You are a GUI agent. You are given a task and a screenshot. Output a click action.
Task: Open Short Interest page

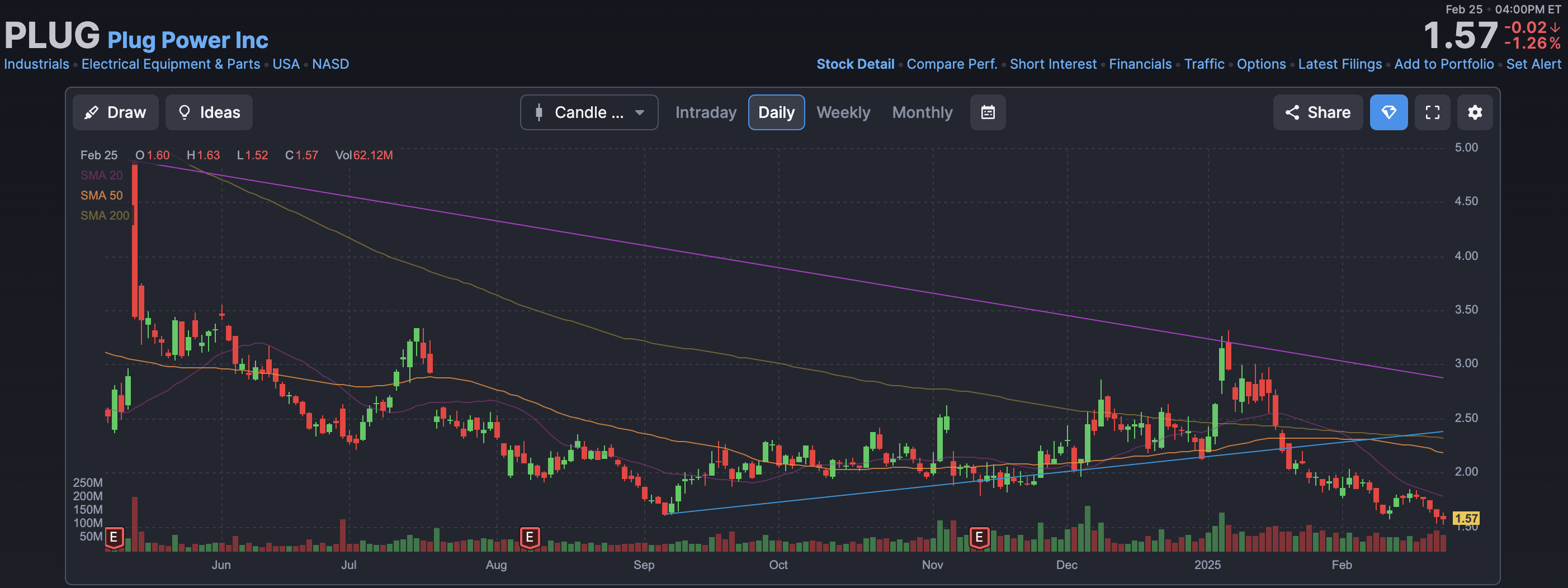point(1053,64)
